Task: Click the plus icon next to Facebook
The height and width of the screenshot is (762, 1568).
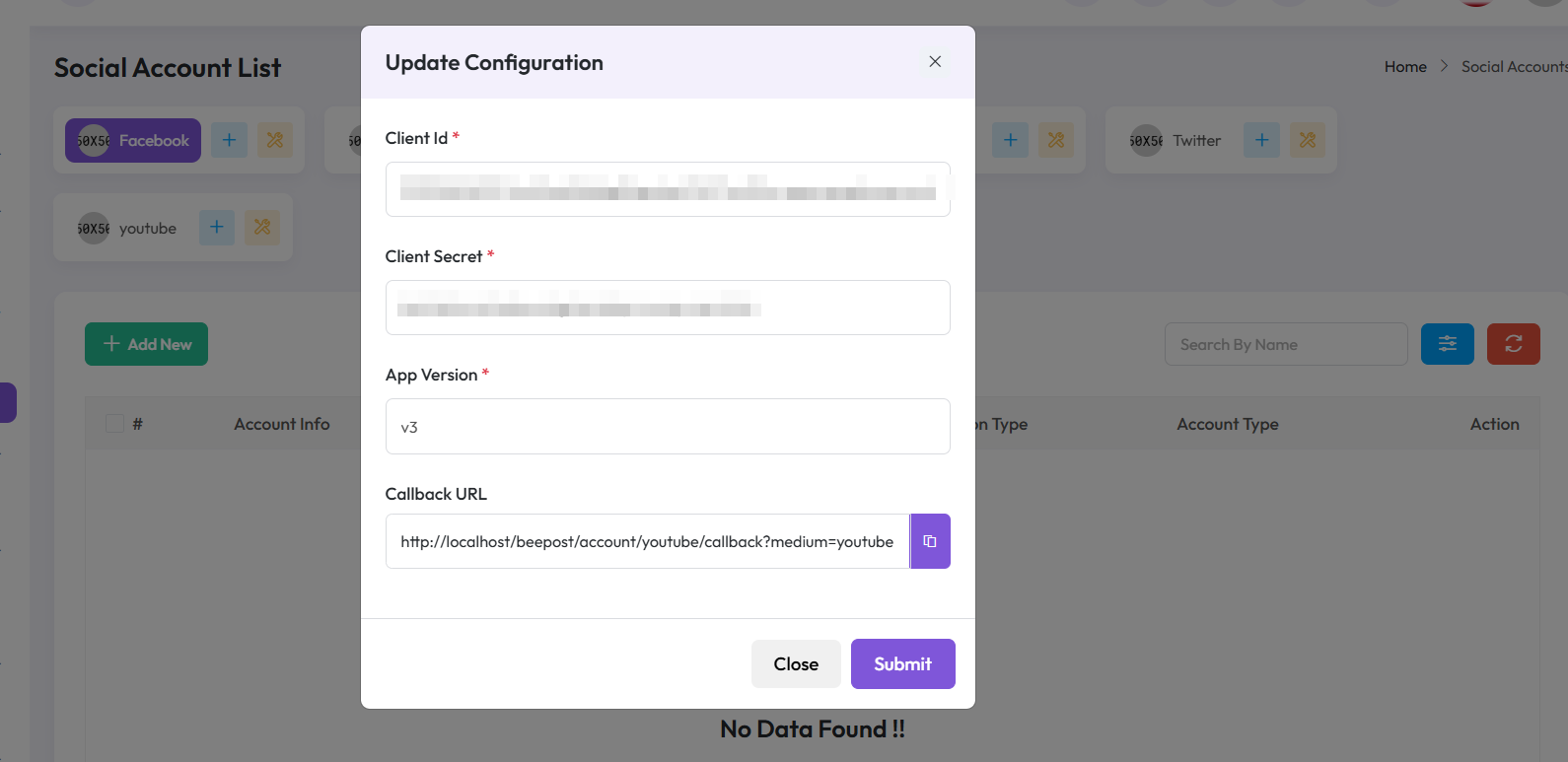Action: pos(229,140)
